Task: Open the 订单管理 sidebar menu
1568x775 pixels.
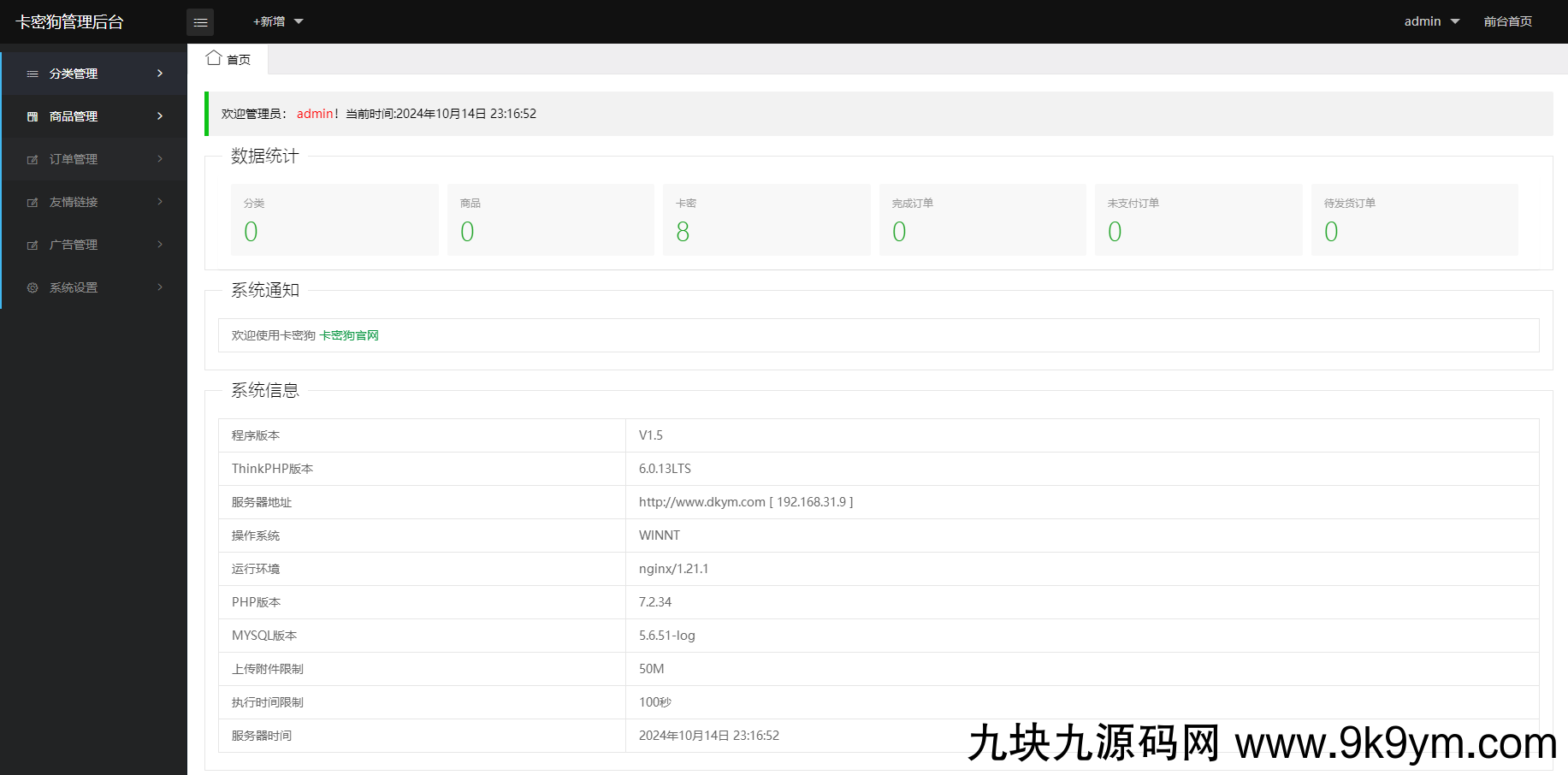Action: coord(74,159)
